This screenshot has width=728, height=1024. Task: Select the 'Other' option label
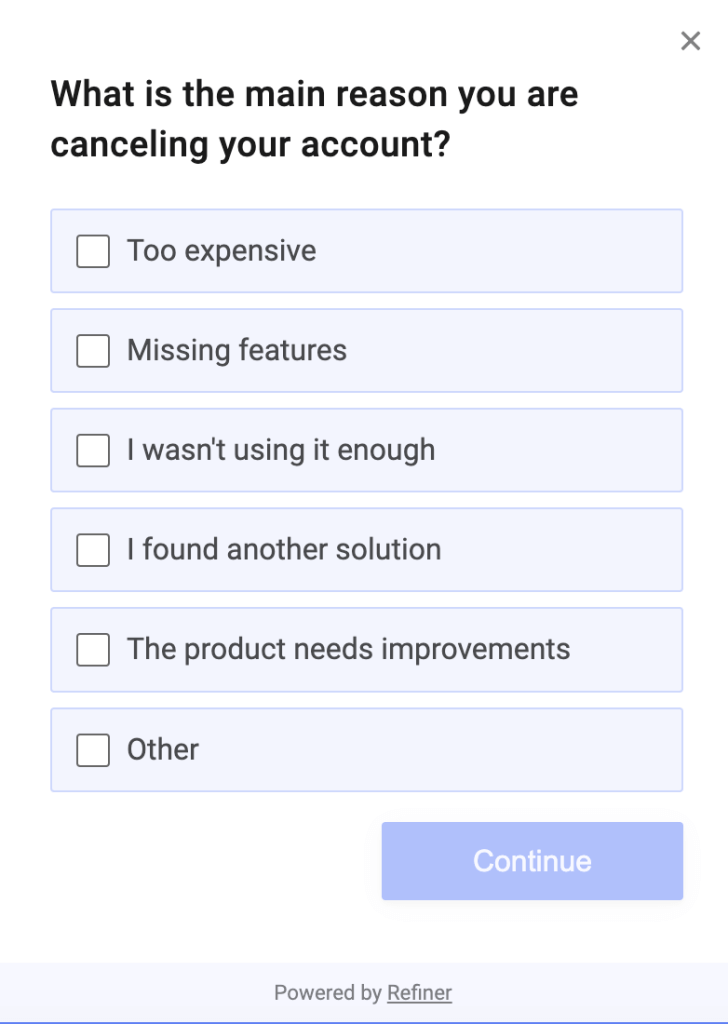[163, 750]
